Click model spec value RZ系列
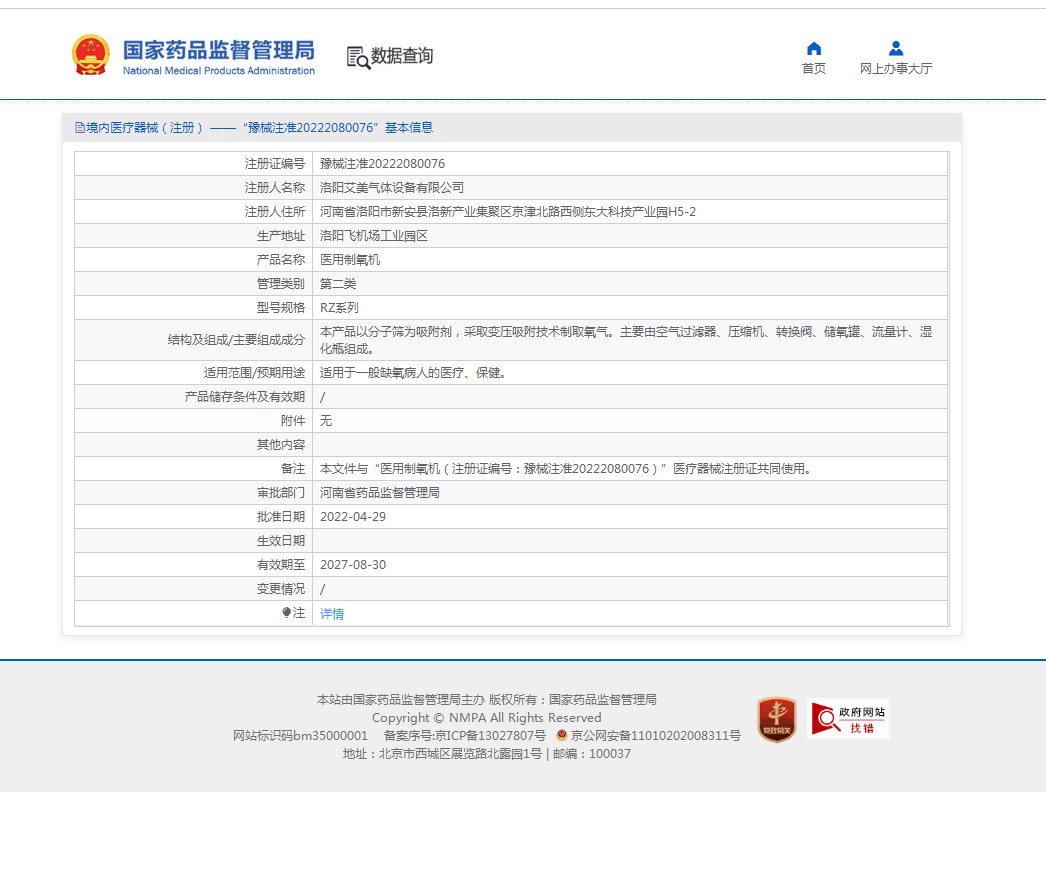1046x880 pixels. [x=340, y=308]
